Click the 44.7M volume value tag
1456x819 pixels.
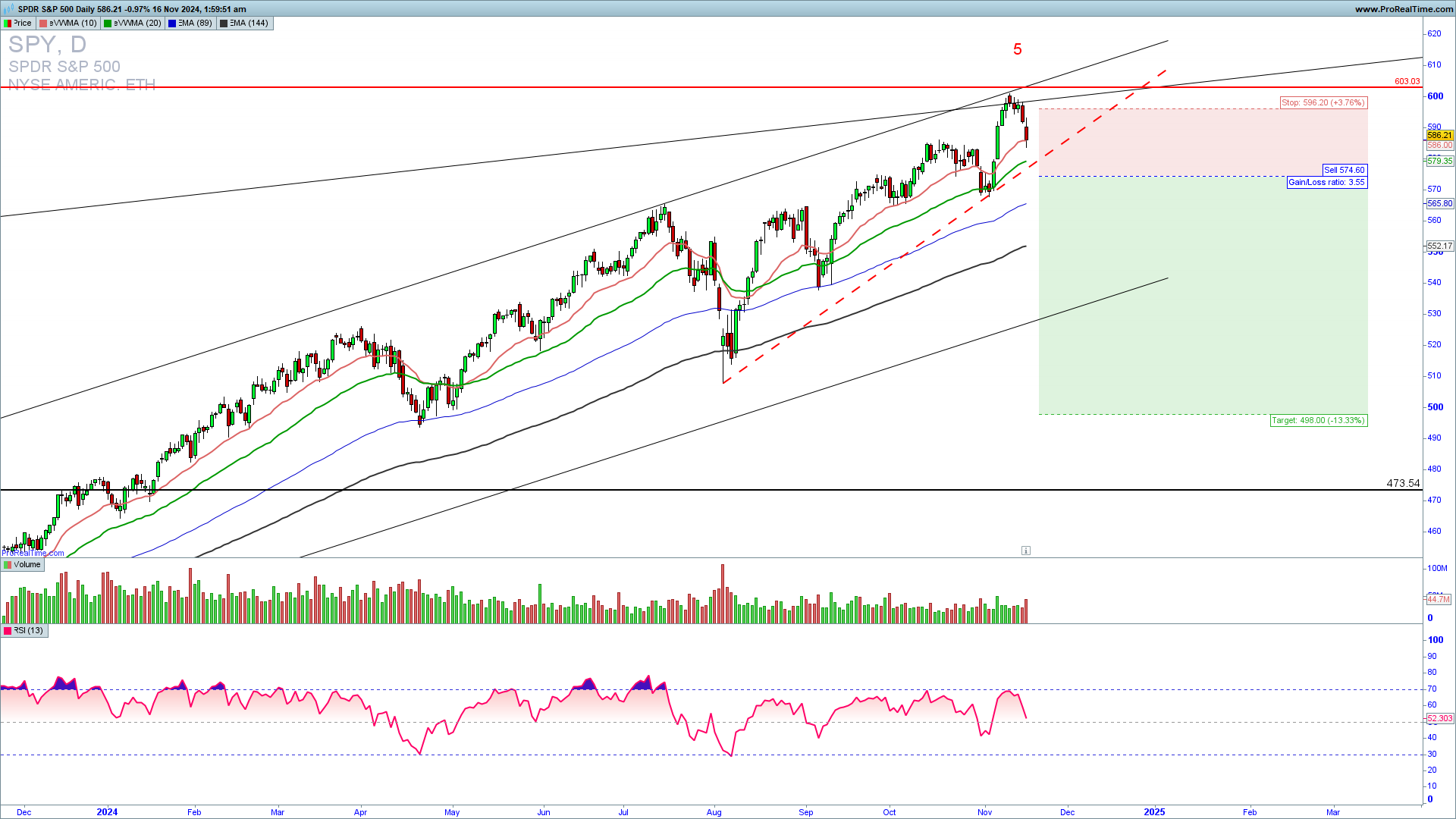1439,599
